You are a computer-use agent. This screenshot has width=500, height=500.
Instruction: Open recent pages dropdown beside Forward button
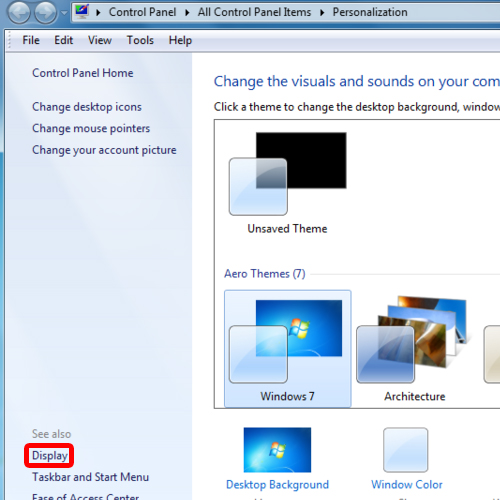(x=64, y=13)
